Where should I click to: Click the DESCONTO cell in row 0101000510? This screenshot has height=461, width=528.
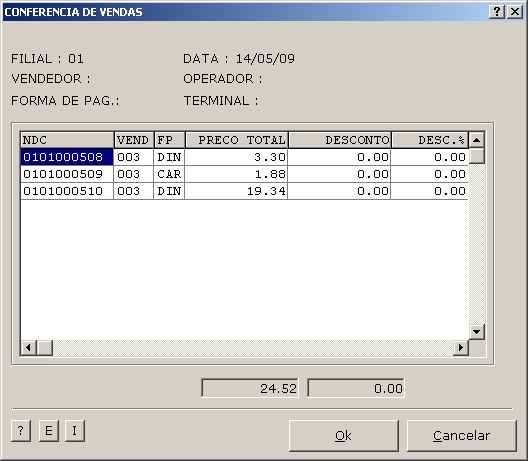click(339, 191)
